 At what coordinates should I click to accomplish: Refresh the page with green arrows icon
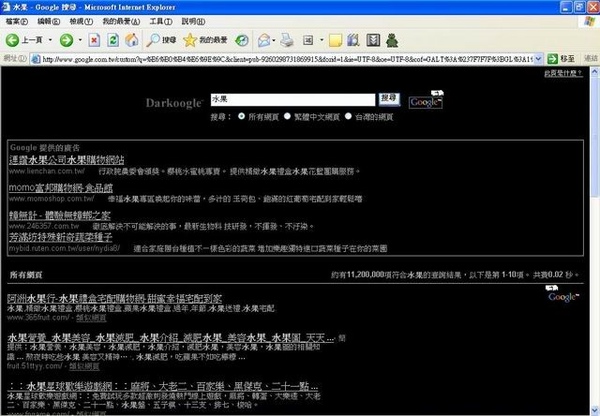(113, 40)
